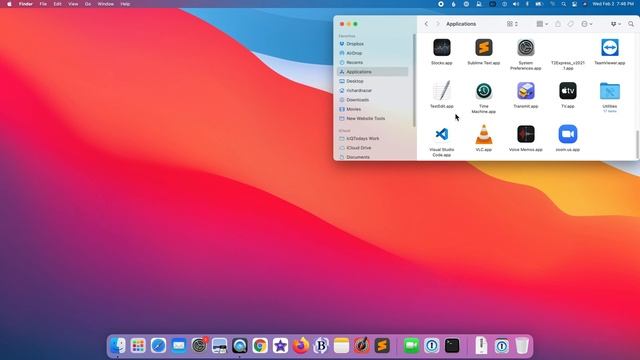Click the Edit Tags button in Finder

click(571, 24)
